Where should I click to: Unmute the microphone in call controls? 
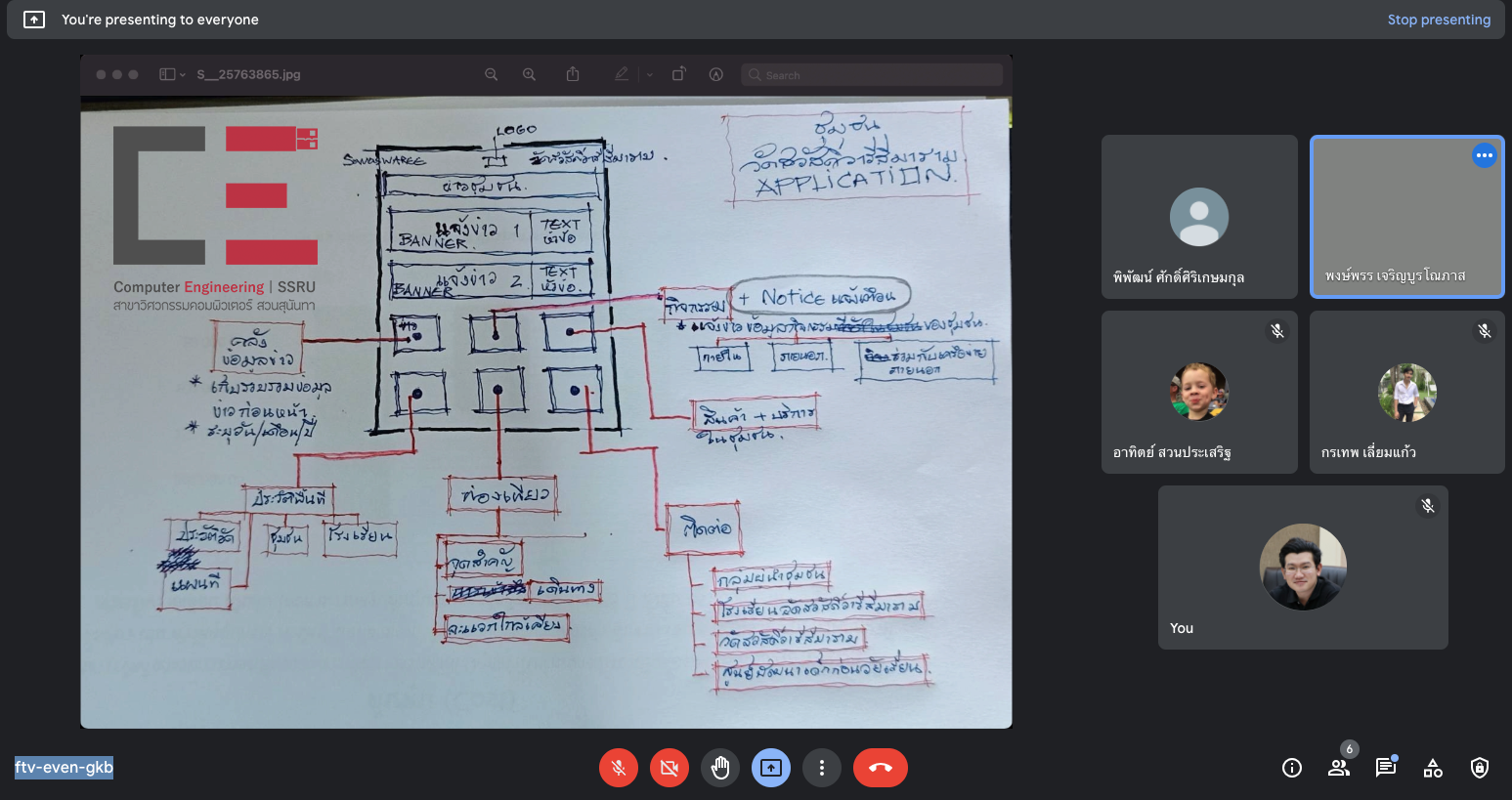(x=619, y=768)
